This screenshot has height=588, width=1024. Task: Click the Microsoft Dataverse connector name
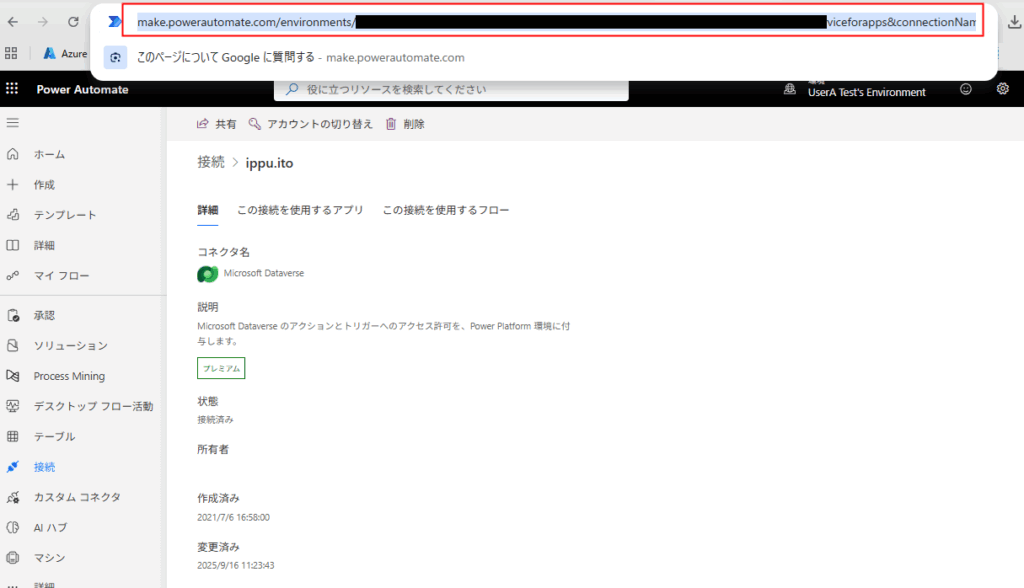tap(264, 273)
